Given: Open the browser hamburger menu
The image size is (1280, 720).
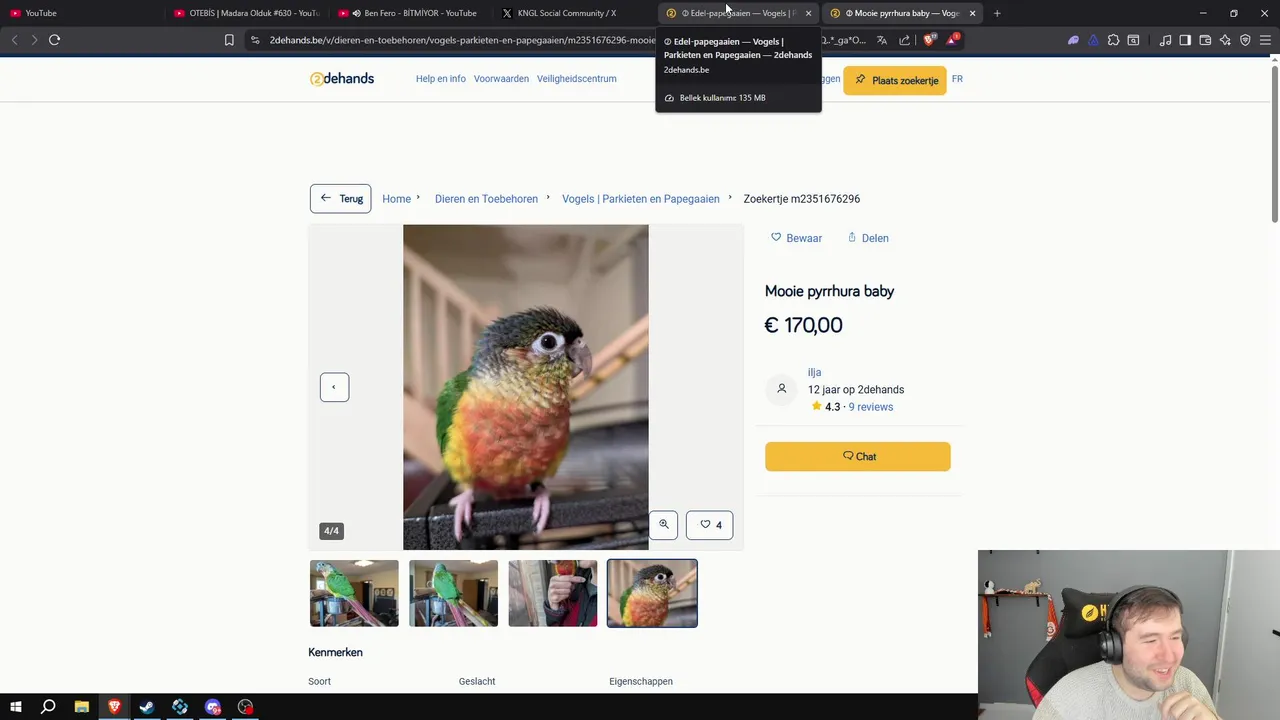Looking at the screenshot, I should tap(1265, 40).
